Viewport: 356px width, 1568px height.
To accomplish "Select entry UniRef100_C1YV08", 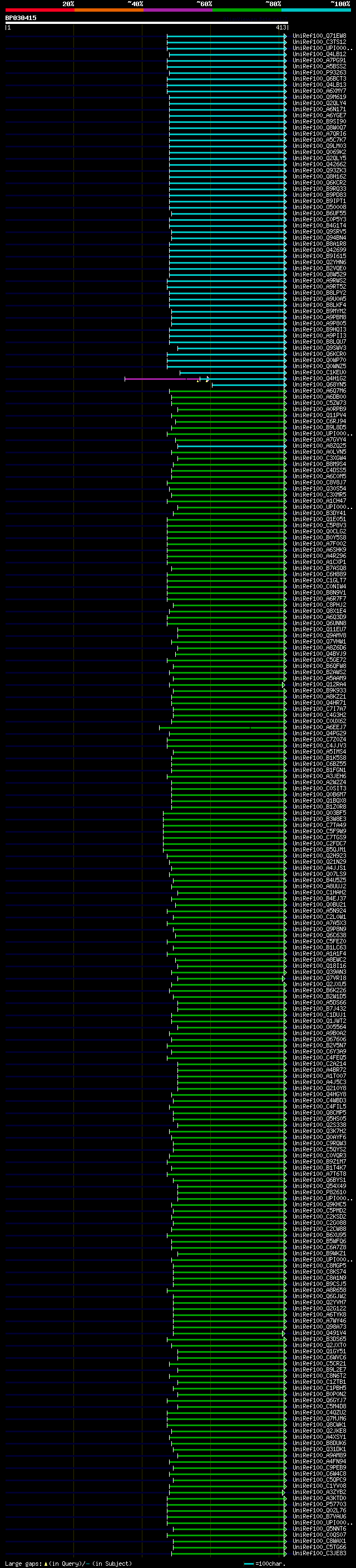I will [x=319, y=1486].
